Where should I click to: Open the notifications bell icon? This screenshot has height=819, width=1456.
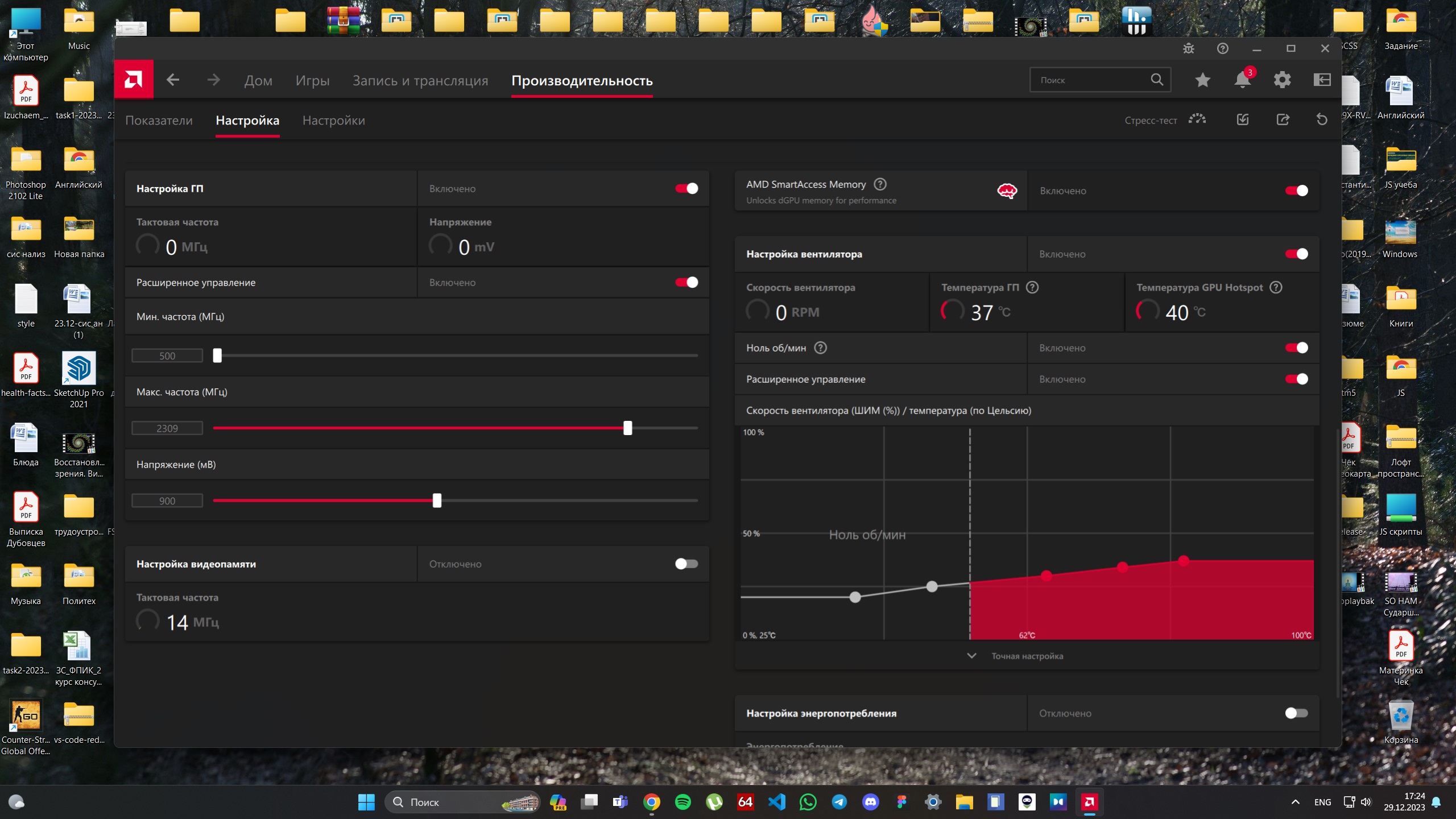1242,80
